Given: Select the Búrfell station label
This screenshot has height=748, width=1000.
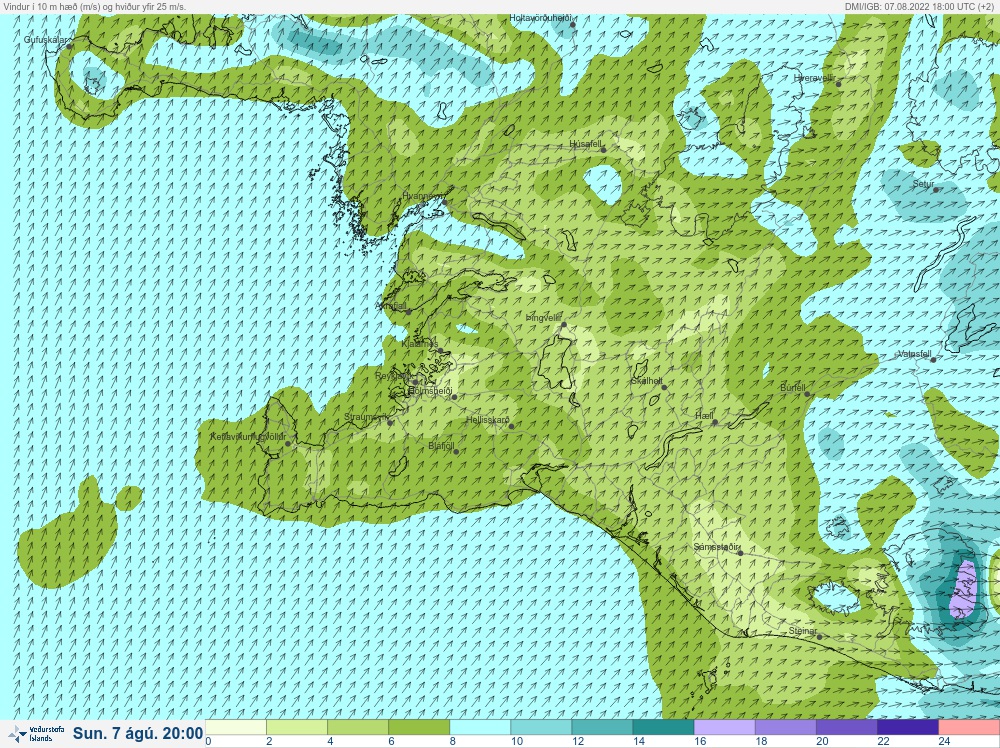Looking at the screenshot, I should point(793,388).
